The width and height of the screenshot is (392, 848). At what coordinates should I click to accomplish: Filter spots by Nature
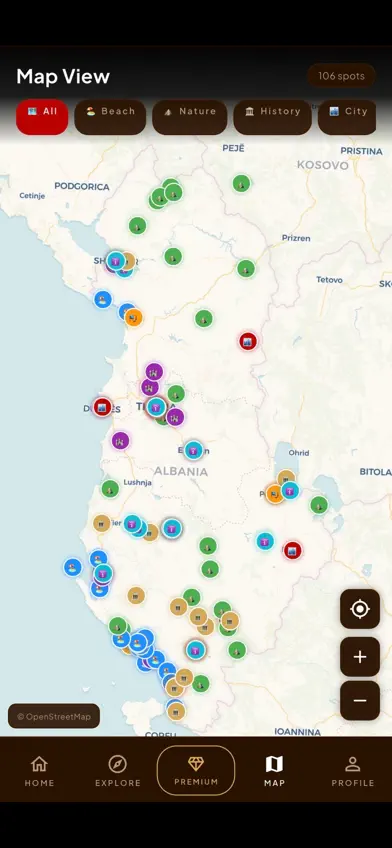[190, 117]
